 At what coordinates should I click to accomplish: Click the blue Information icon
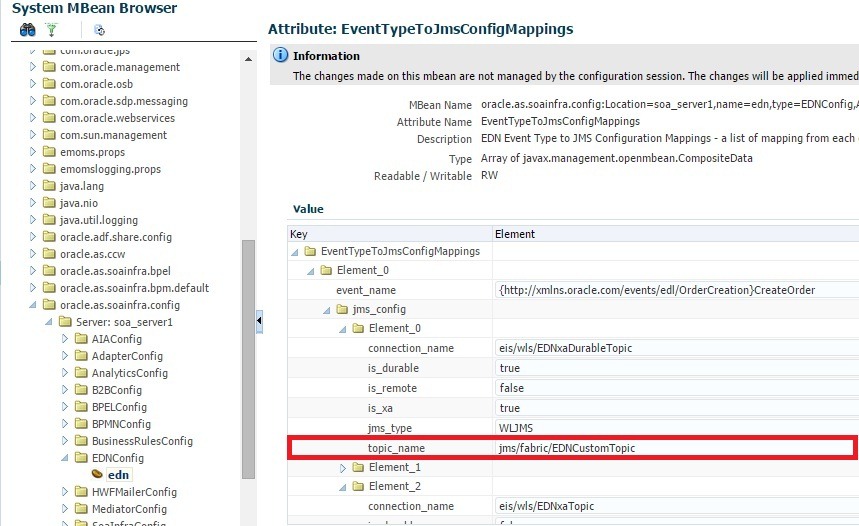280,56
